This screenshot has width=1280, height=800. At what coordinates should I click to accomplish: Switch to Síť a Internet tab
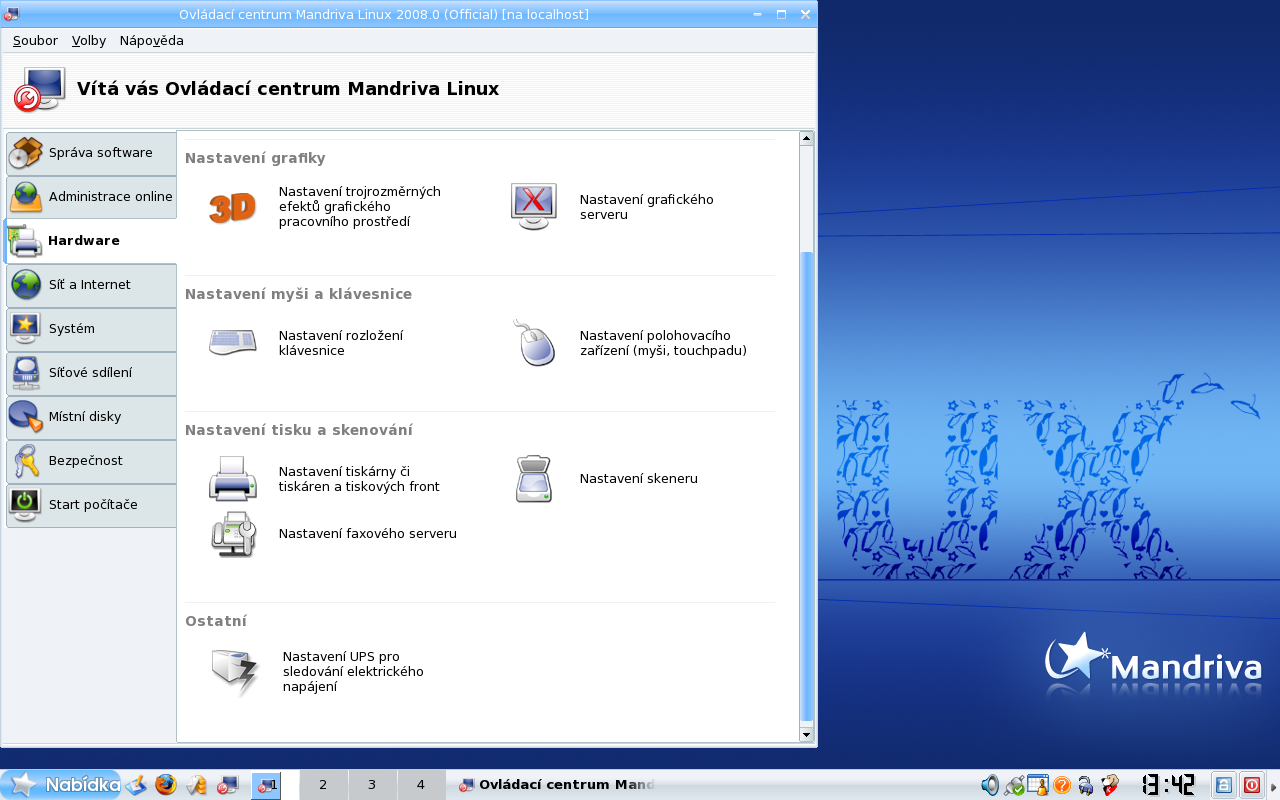pyautogui.click(x=91, y=285)
